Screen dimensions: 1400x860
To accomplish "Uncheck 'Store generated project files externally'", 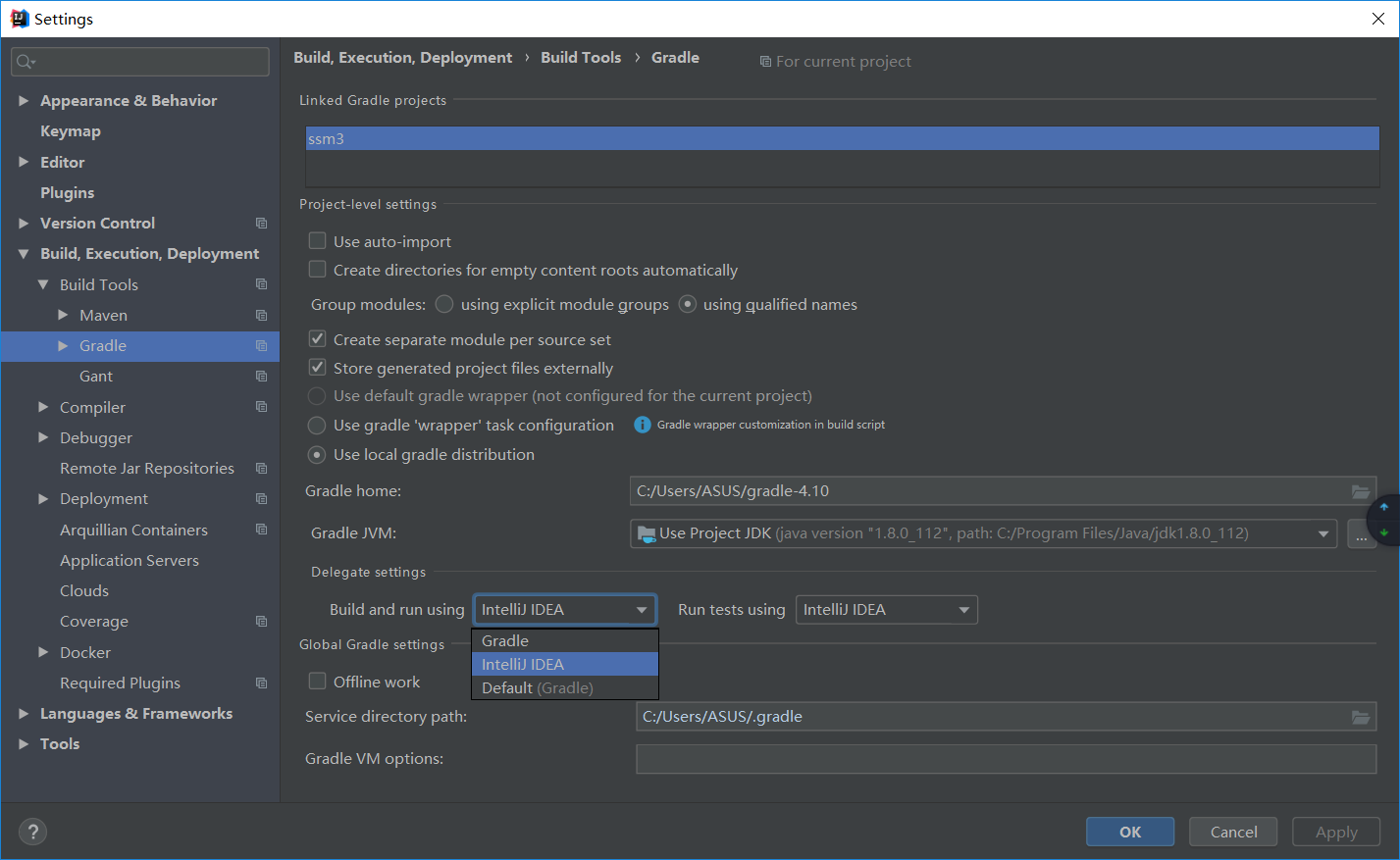I will [x=317, y=367].
